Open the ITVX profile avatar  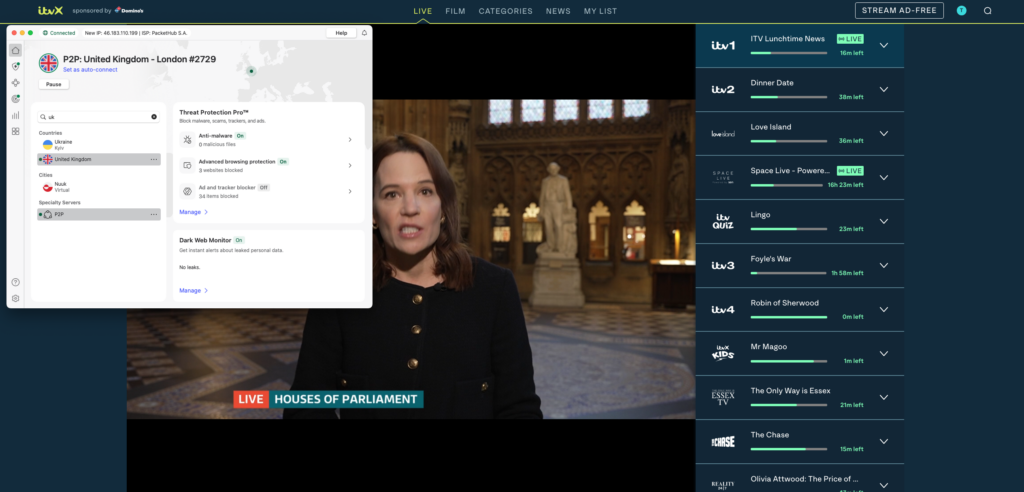click(961, 10)
